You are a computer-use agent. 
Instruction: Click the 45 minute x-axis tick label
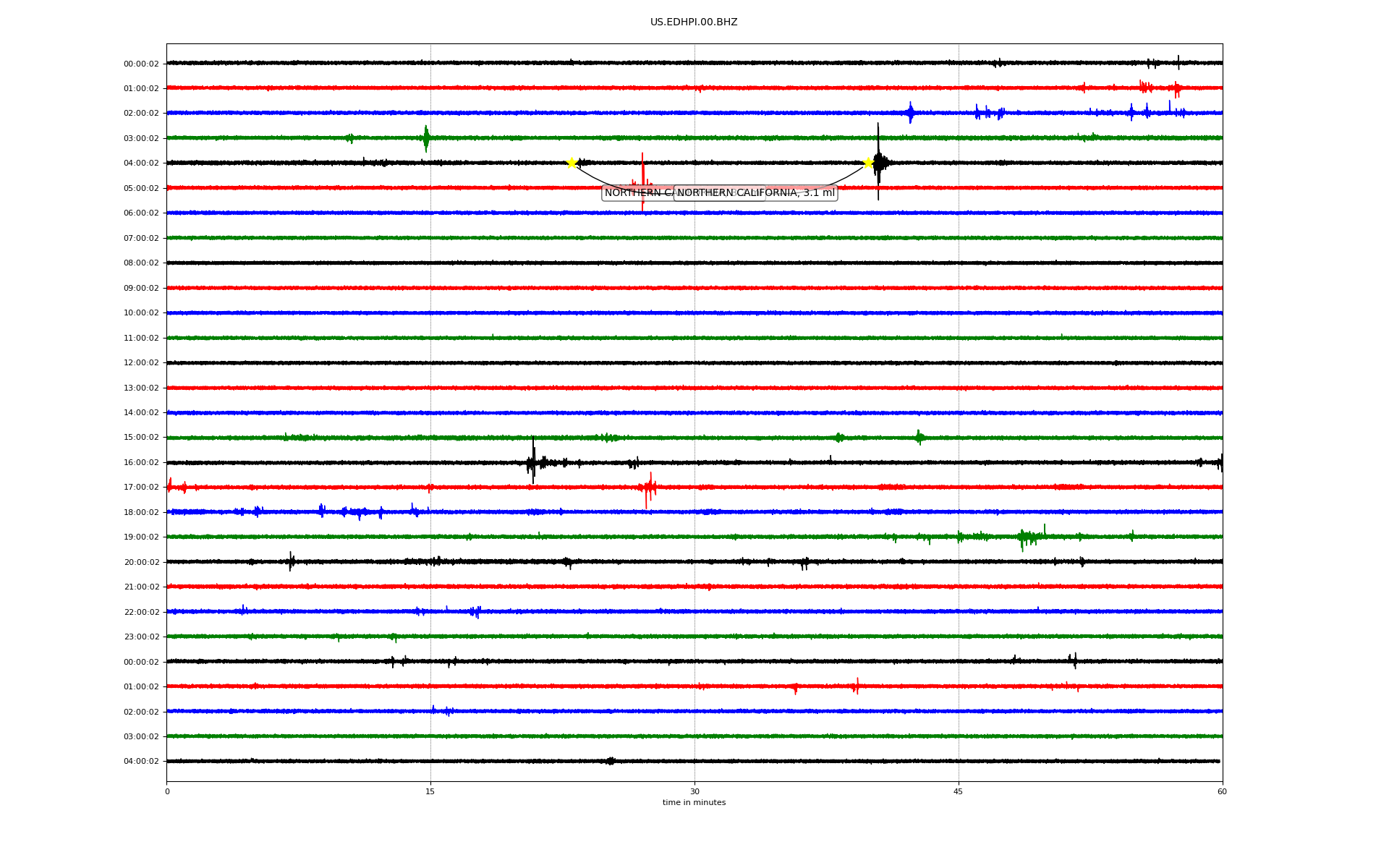[x=959, y=791]
